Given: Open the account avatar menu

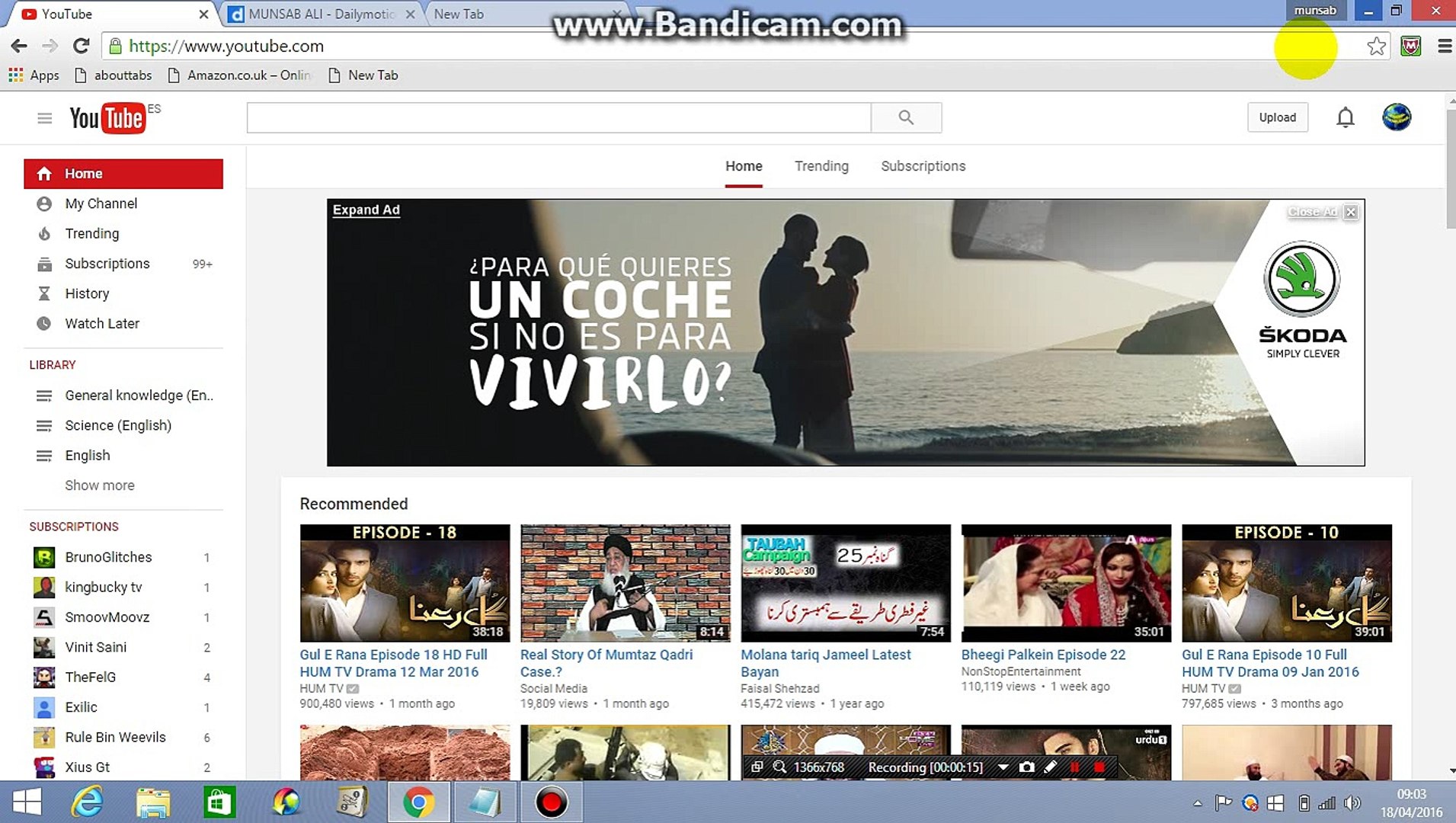Looking at the screenshot, I should click(x=1397, y=117).
